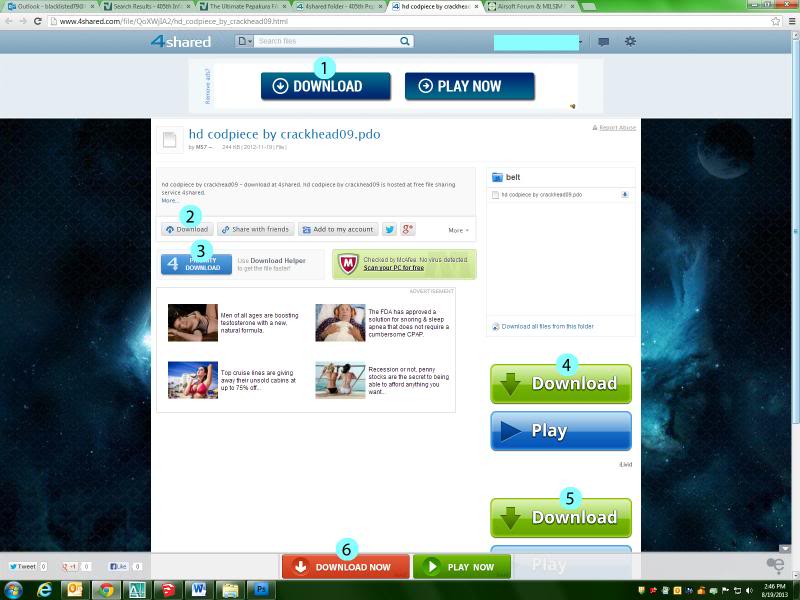Viewport: 800px width, 600px height.
Task: Click the green PLAY NOW button
Action: click(x=462, y=567)
